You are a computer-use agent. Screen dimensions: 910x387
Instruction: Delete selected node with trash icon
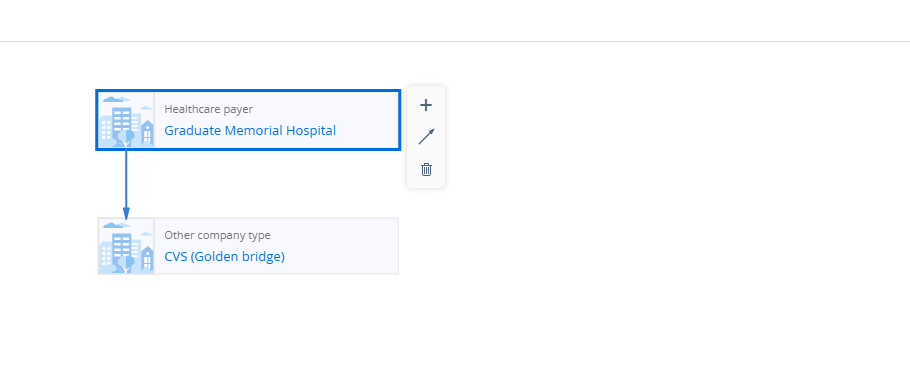tap(426, 169)
